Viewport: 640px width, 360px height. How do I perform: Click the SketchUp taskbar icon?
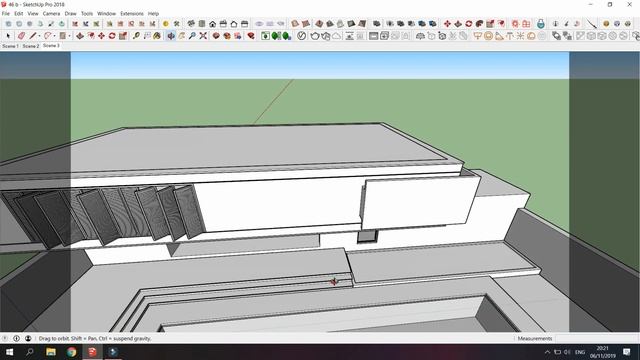click(x=92, y=352)
